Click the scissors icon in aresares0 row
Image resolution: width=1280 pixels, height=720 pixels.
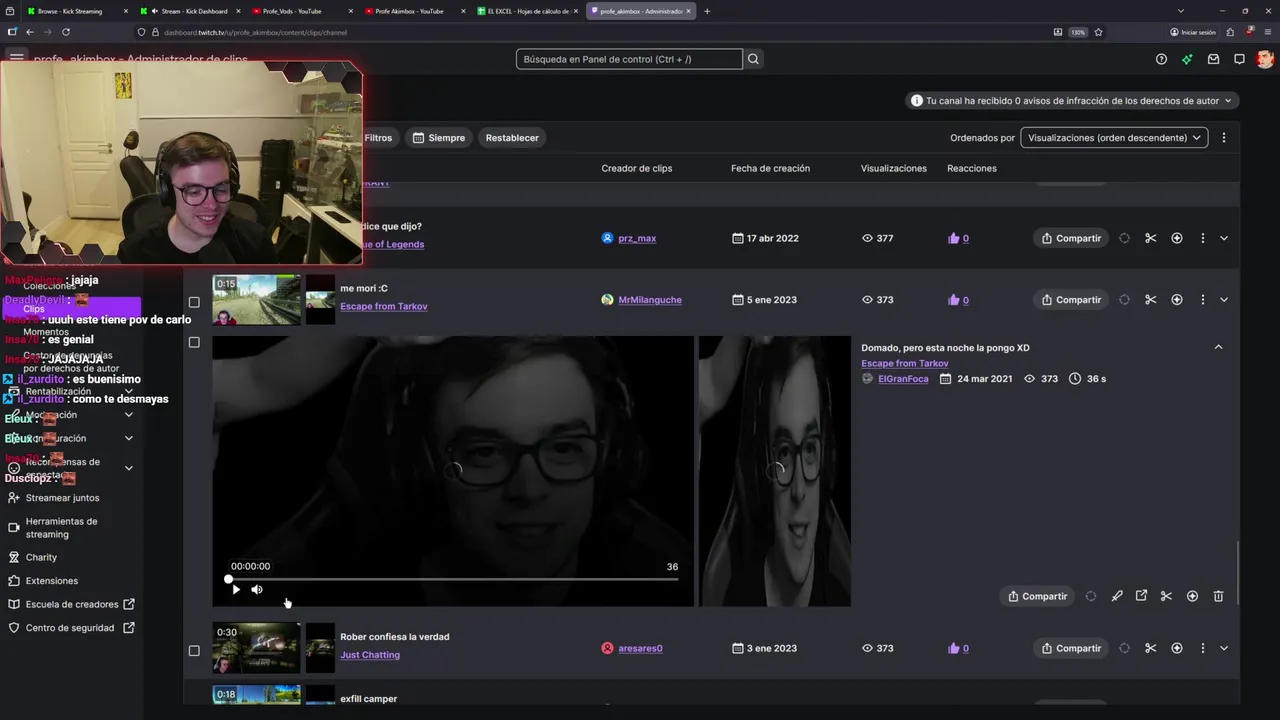(1150, 648)
